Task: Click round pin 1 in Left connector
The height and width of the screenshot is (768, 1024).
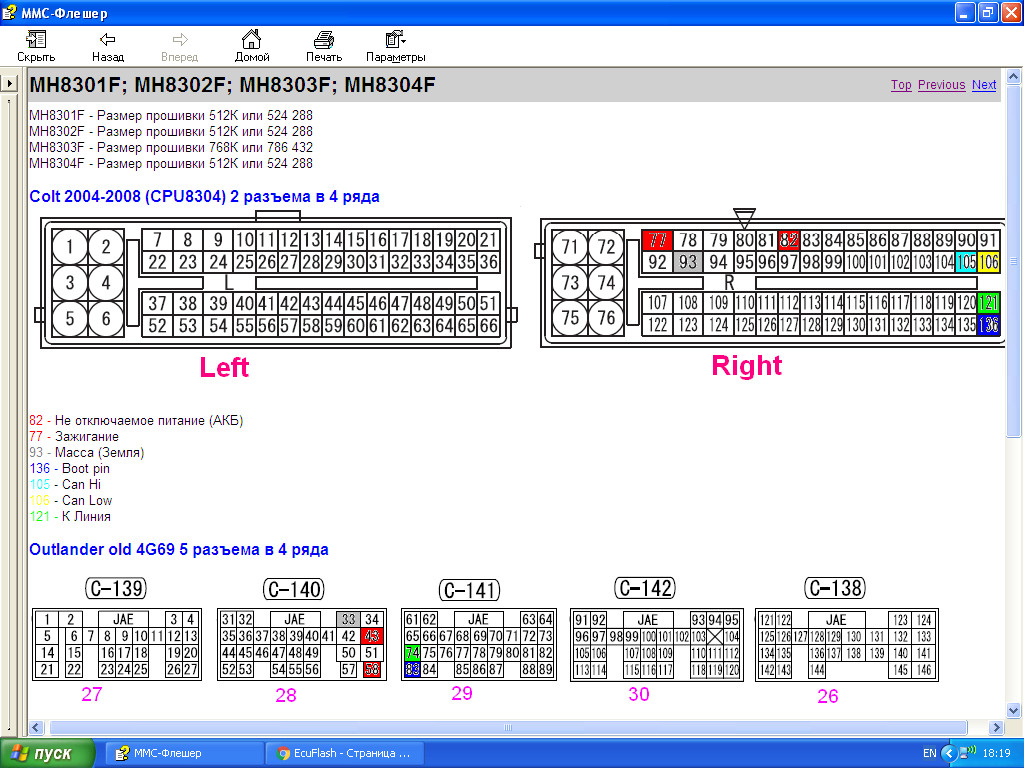Action: pos(70,247)
